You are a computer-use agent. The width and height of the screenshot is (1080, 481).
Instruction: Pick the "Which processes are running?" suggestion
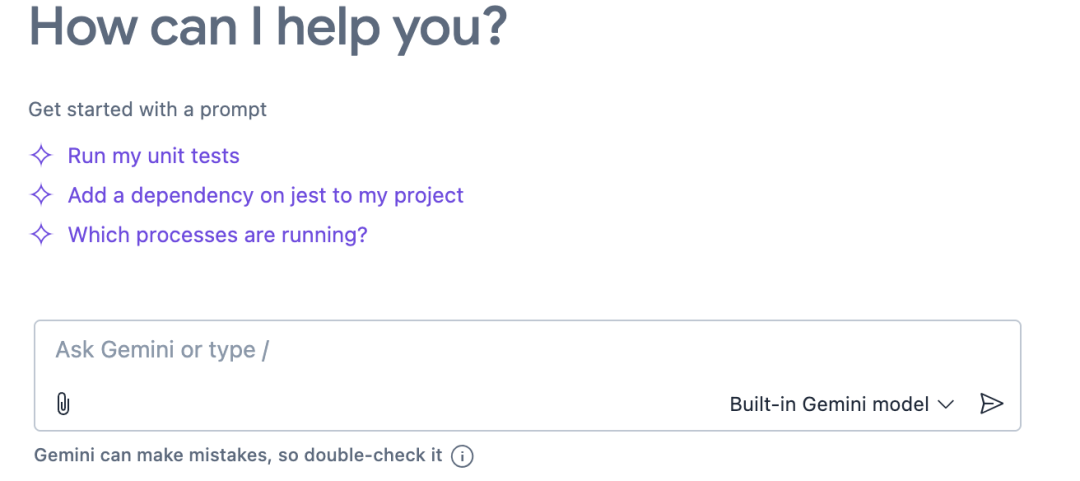(x=217, y=235)
